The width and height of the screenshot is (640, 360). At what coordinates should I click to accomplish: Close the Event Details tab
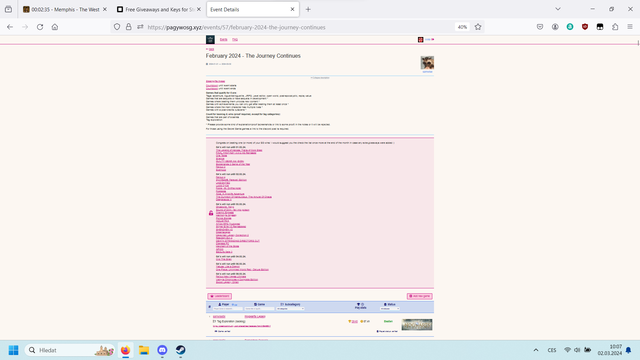coord(292,9)
